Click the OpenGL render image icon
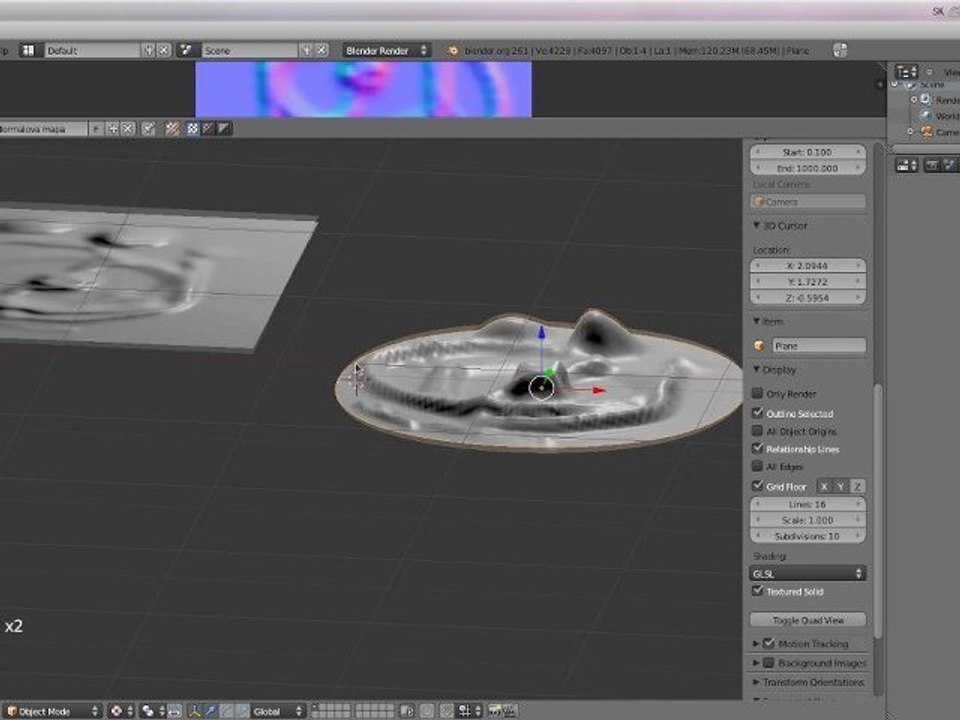Image resolution: width=960 pixels, height=720 pixels. (x=495, y=711)
